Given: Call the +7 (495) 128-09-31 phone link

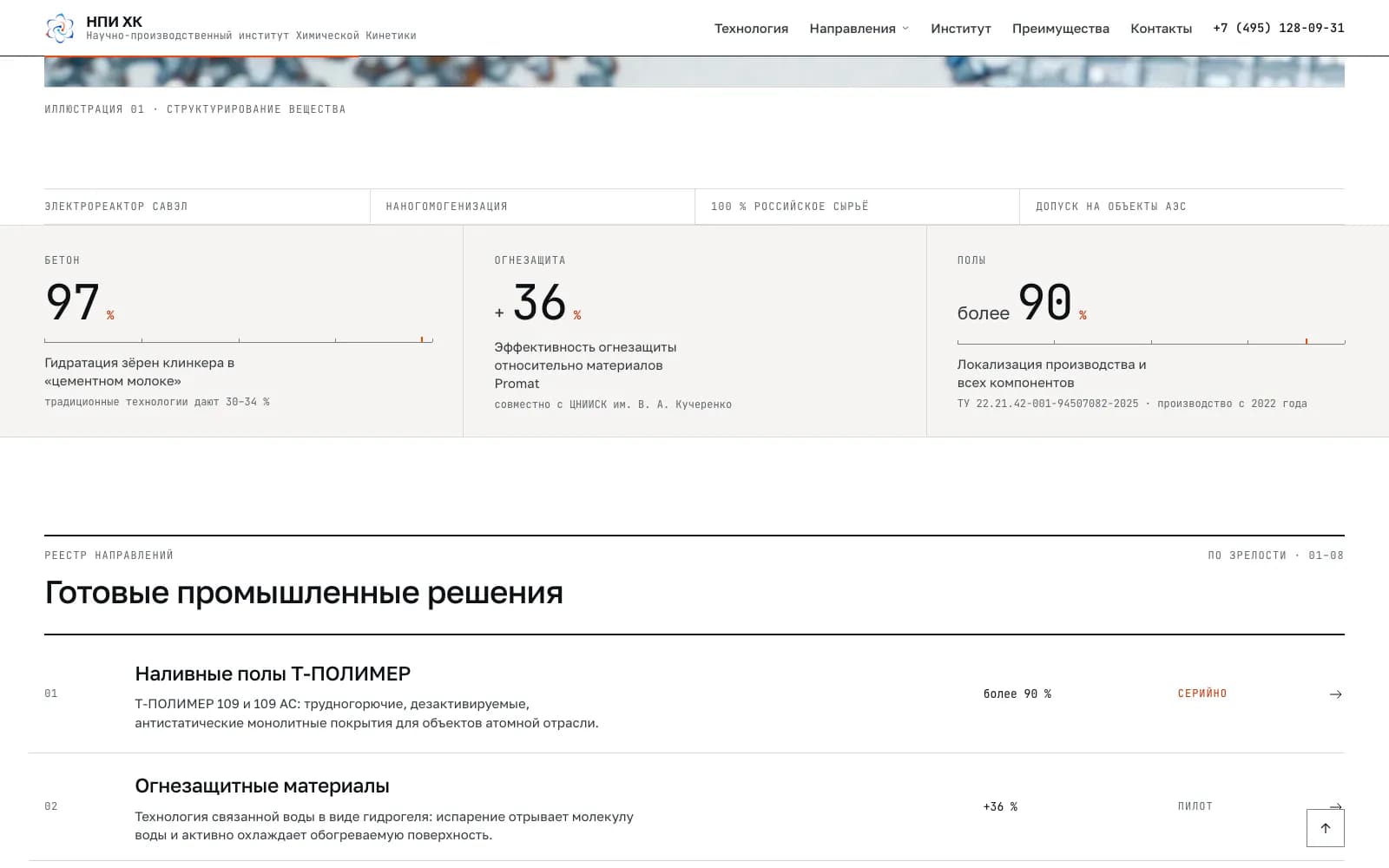Looking at the screenshot, I should pos(1278,28).
